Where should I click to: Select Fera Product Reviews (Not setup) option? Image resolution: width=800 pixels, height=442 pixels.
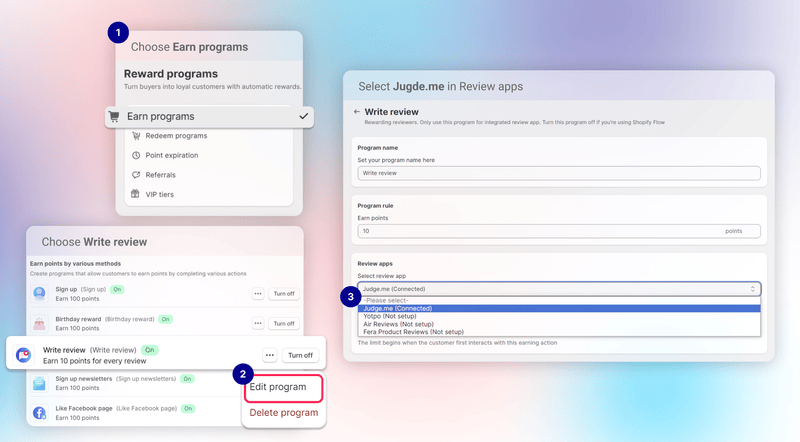click(x=559, y=332)
